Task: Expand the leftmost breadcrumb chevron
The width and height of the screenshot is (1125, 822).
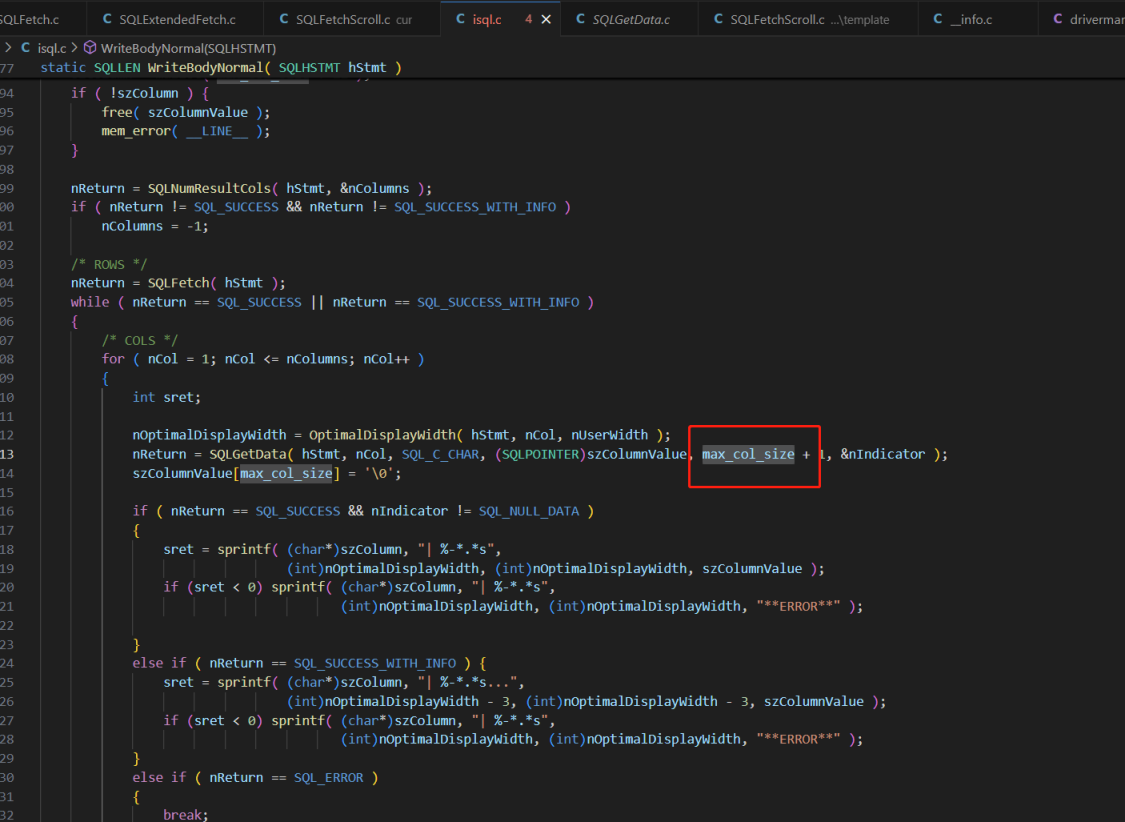Action: (x=7, y=47)
